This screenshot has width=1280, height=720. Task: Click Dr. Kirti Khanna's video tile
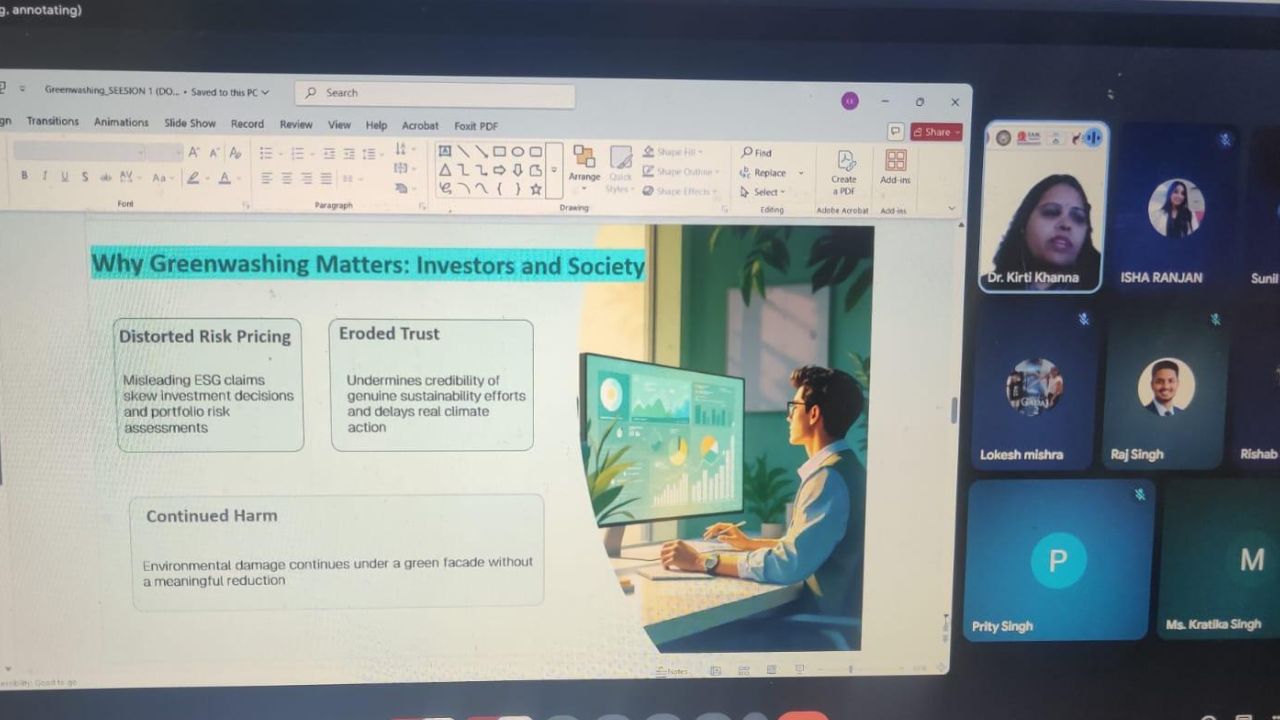[x=1042, y=208]
